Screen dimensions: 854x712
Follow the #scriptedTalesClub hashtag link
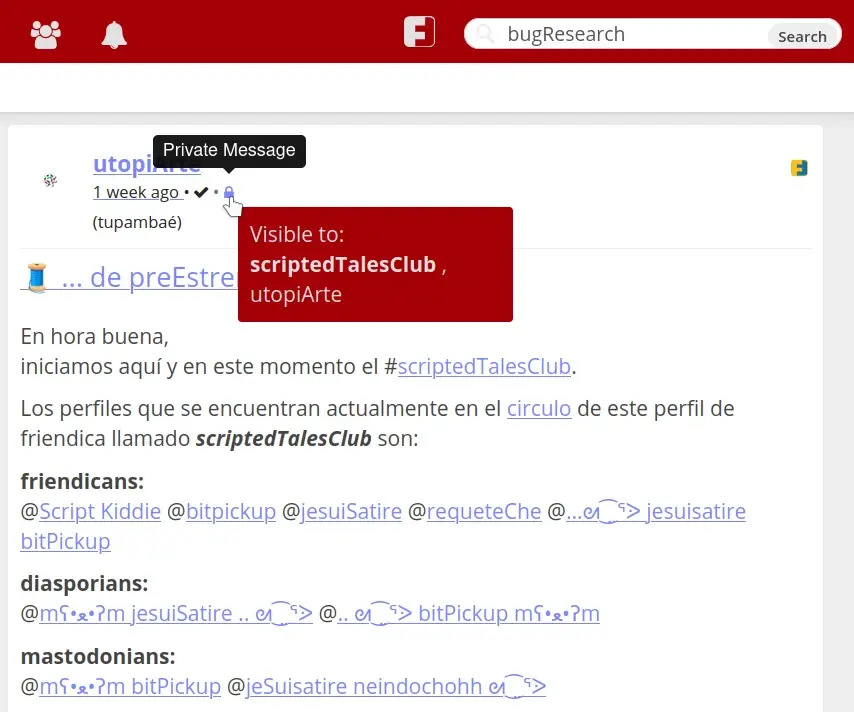[484, 366]
